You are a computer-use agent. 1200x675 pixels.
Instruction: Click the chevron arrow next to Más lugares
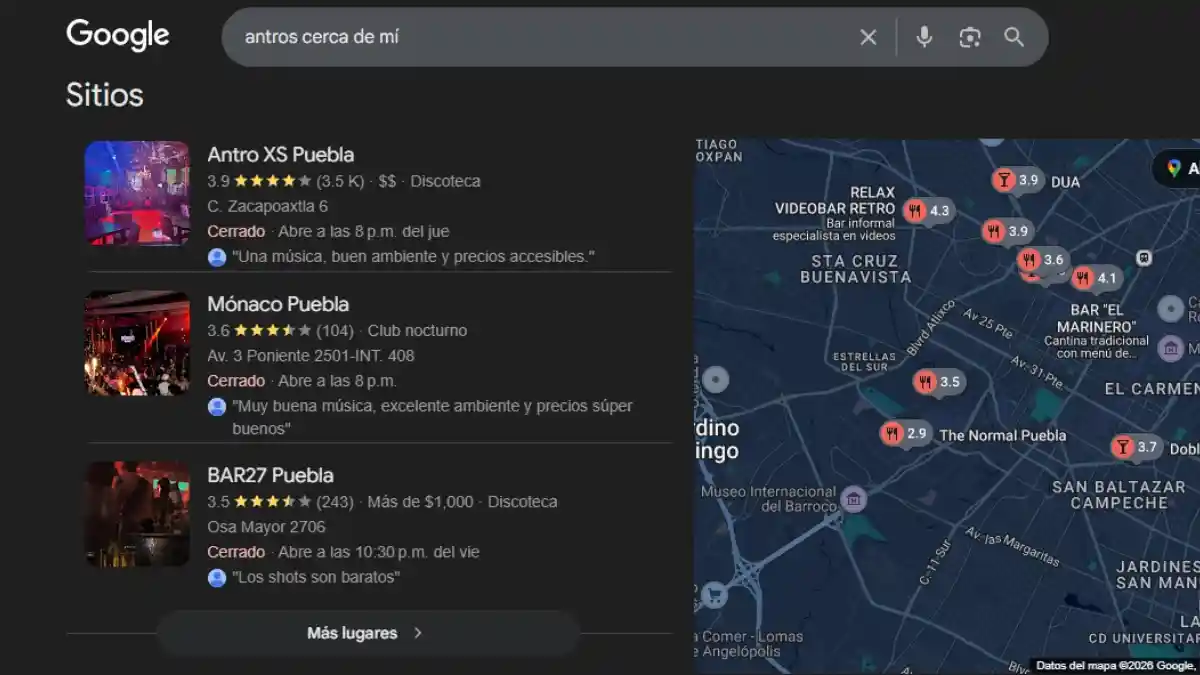(418, 633)
